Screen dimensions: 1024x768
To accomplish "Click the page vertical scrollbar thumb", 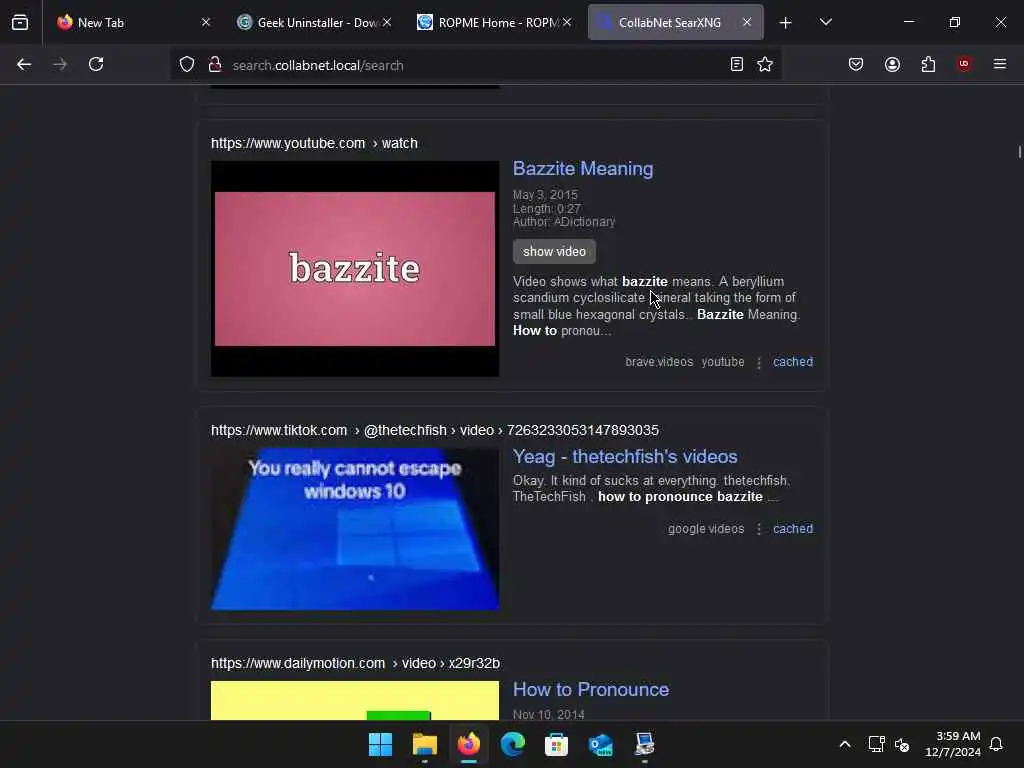I will pyautogui.click(x=1019, y=152).
